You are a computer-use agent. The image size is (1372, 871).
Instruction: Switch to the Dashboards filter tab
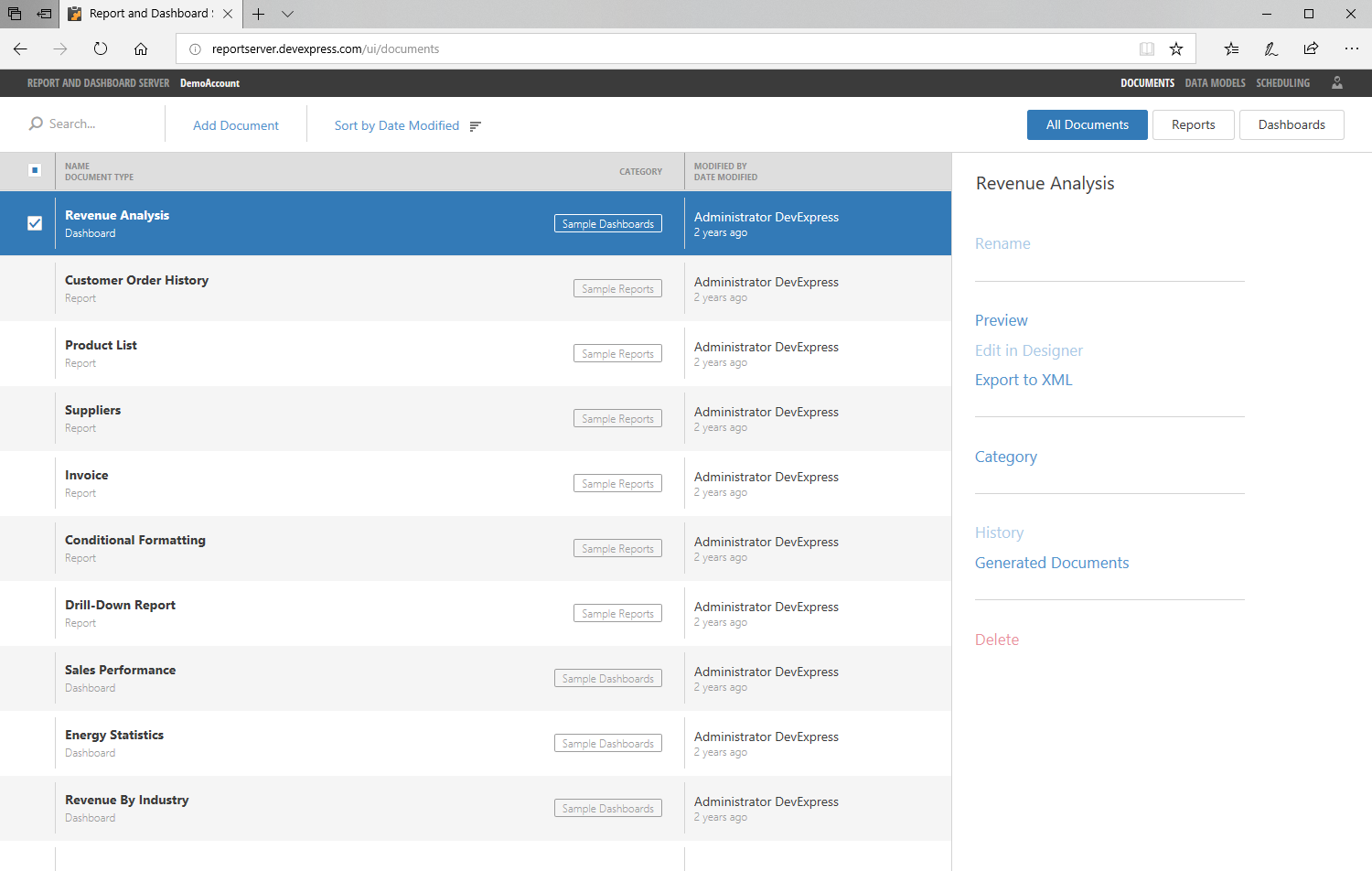[x=1292, y=124]
